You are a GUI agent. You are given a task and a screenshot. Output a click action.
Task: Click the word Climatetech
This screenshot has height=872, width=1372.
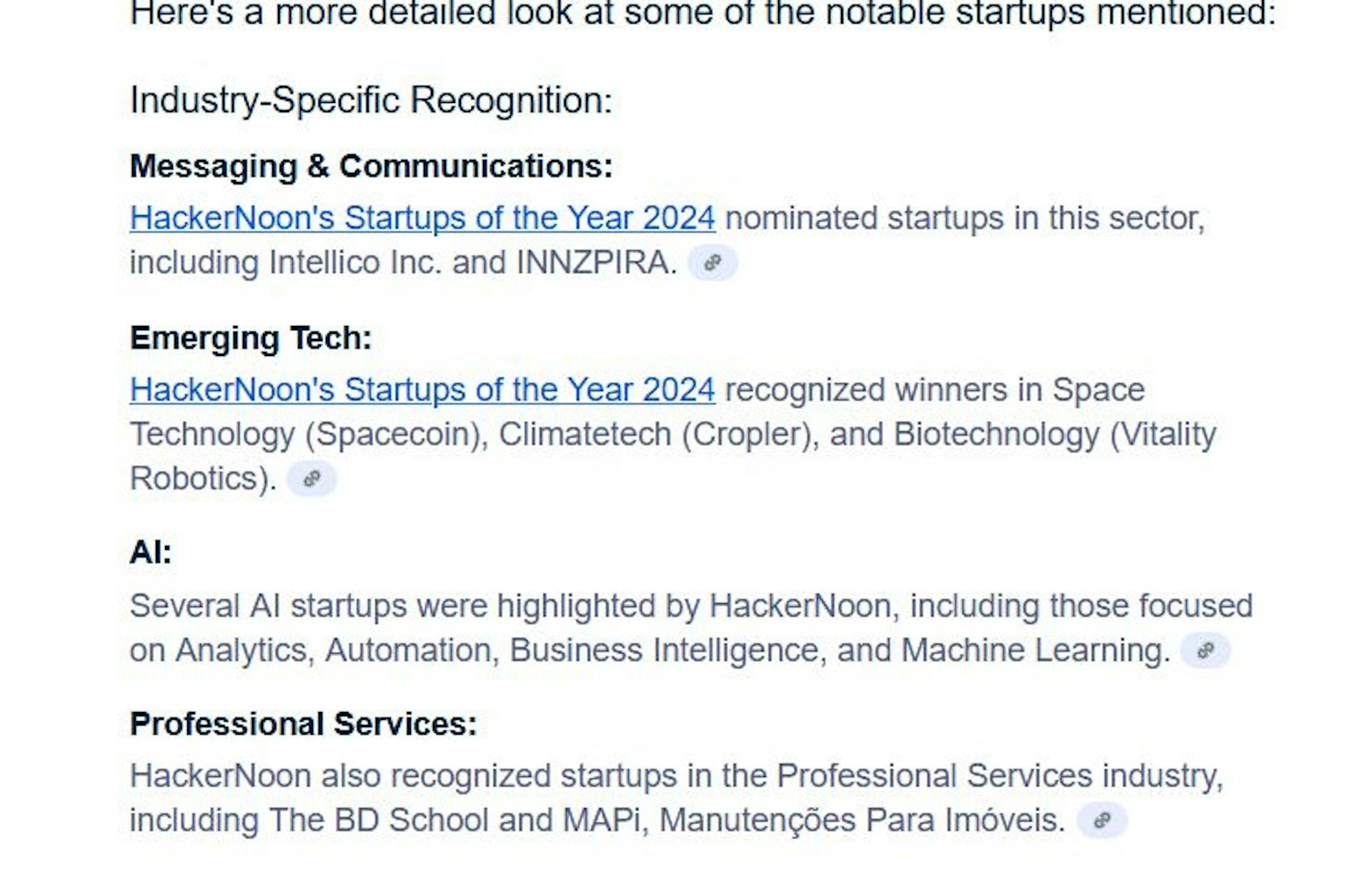(585, 435)
